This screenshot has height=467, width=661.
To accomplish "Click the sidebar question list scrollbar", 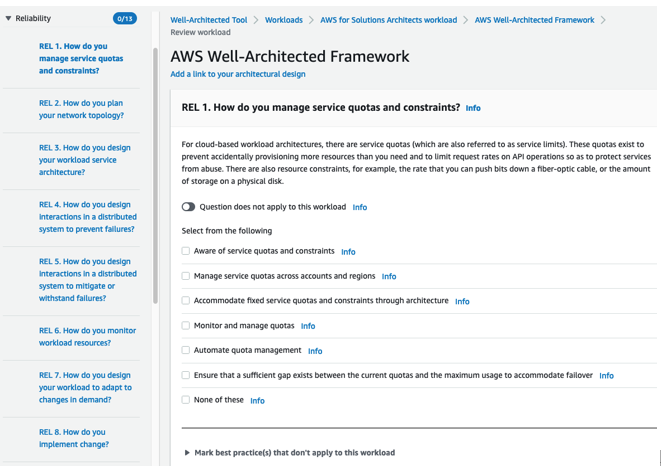I will click(x=155, y=175).
